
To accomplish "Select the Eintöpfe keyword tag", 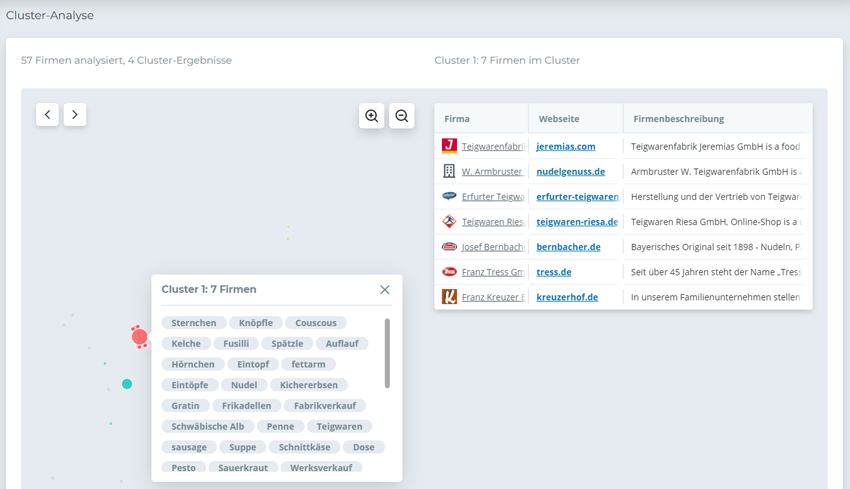I will [x=190, y=384].
